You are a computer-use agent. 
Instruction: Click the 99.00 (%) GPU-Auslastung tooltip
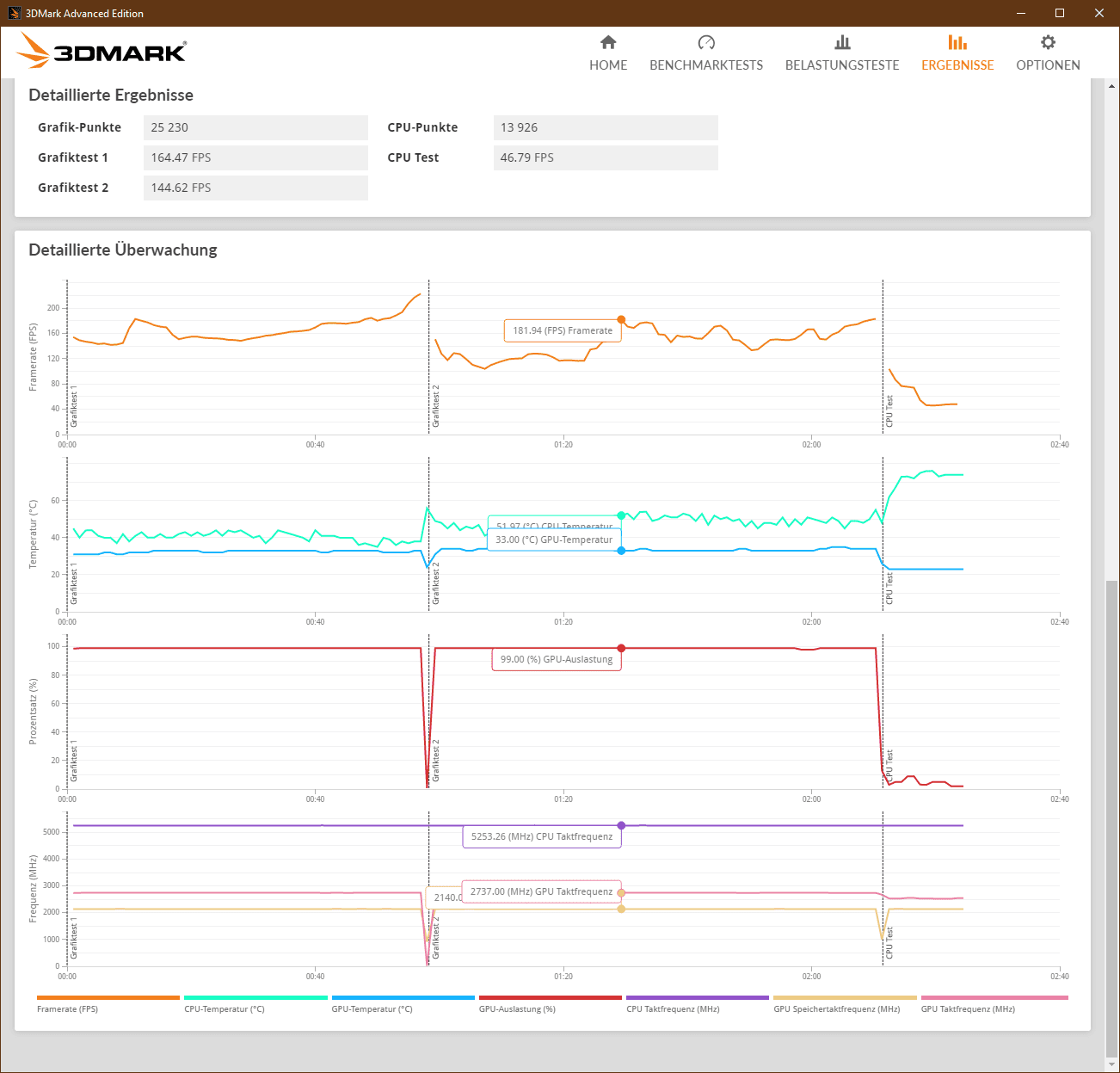557,659
